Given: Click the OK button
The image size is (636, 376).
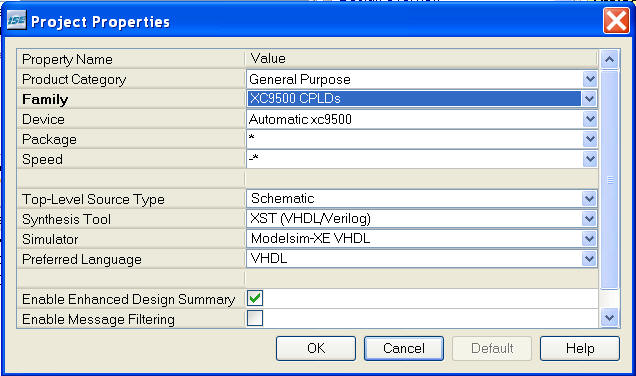Looking at the screenshot, I should click(316, 348).
